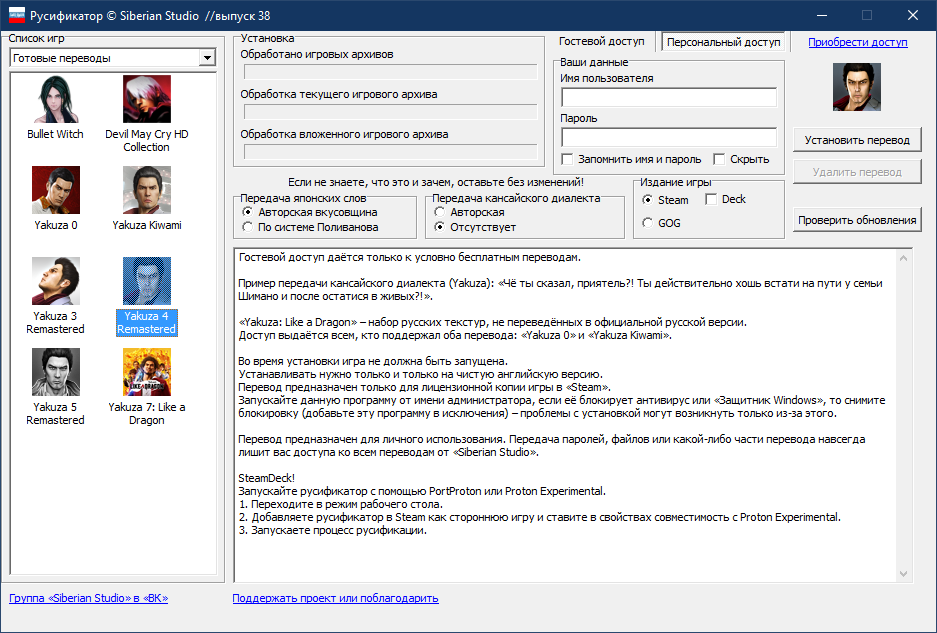Click the Yakuza 4 Remastered icon
Viewport: 937px width, 633px height.
pos(146,281)
